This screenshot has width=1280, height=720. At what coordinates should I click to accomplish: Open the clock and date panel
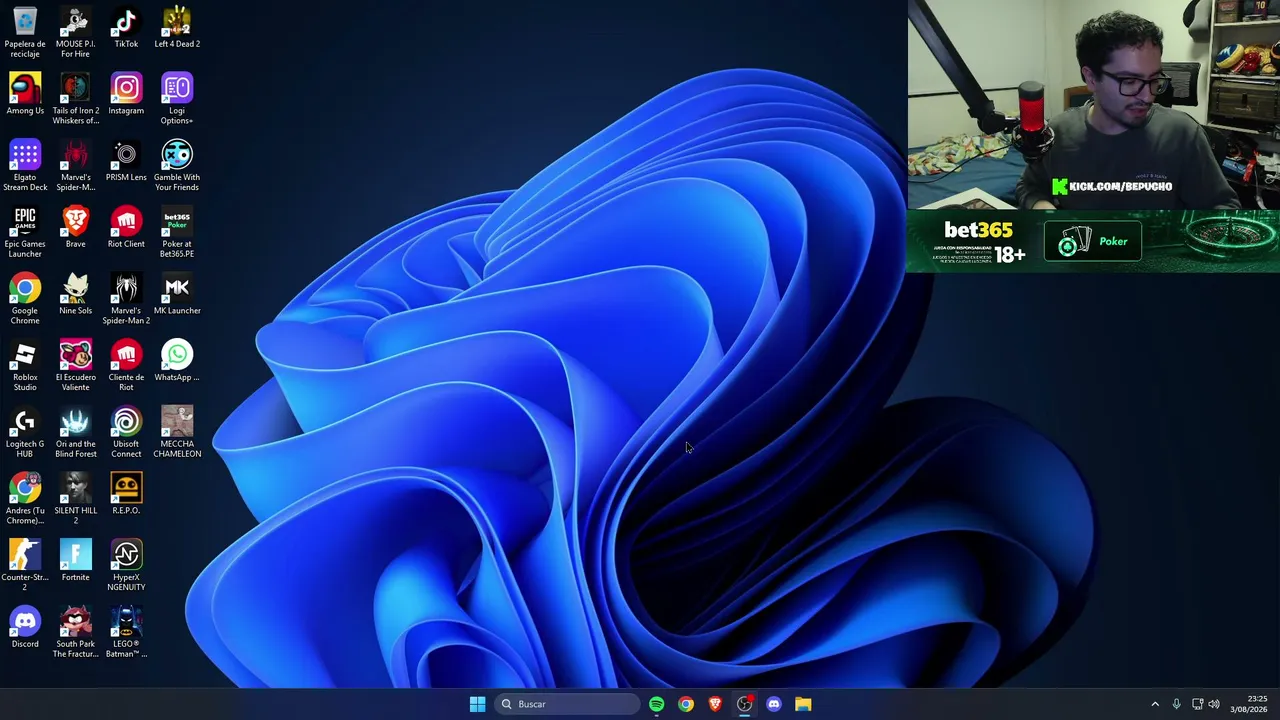click(x=1250, y=704)
